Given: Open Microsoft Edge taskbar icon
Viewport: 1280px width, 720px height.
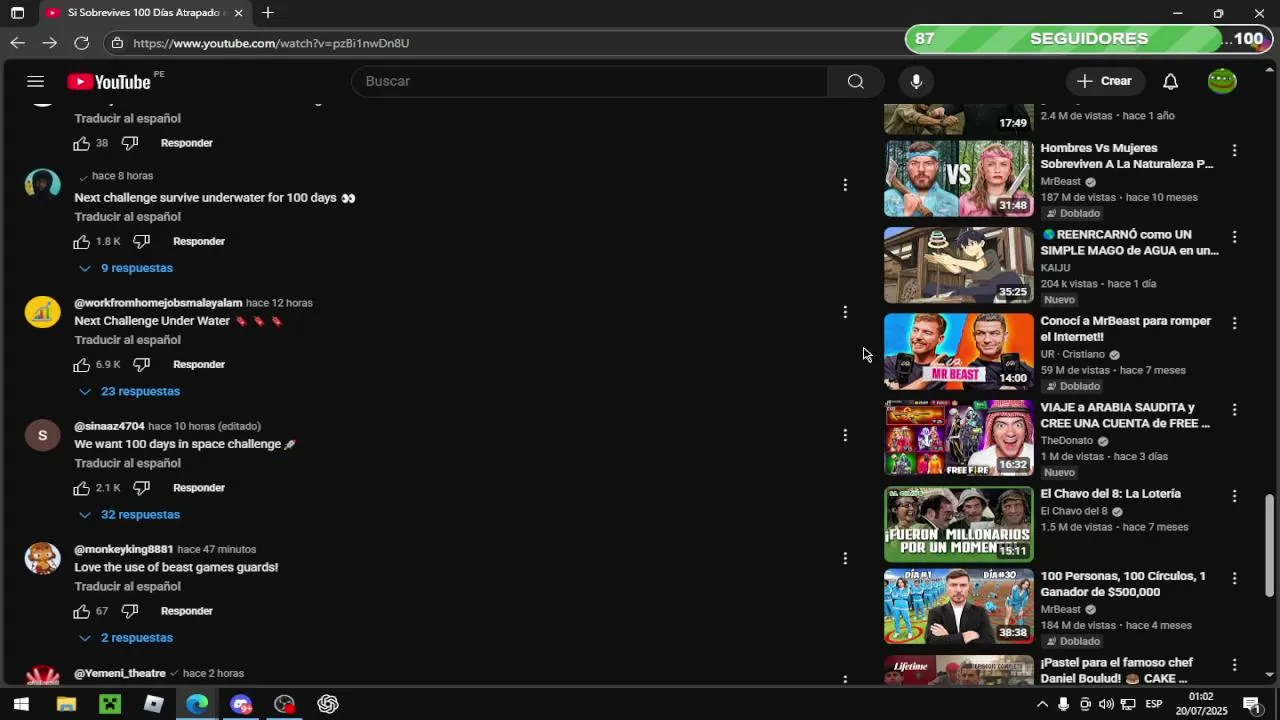Looking at the screenshot, I should coord(197,704).
